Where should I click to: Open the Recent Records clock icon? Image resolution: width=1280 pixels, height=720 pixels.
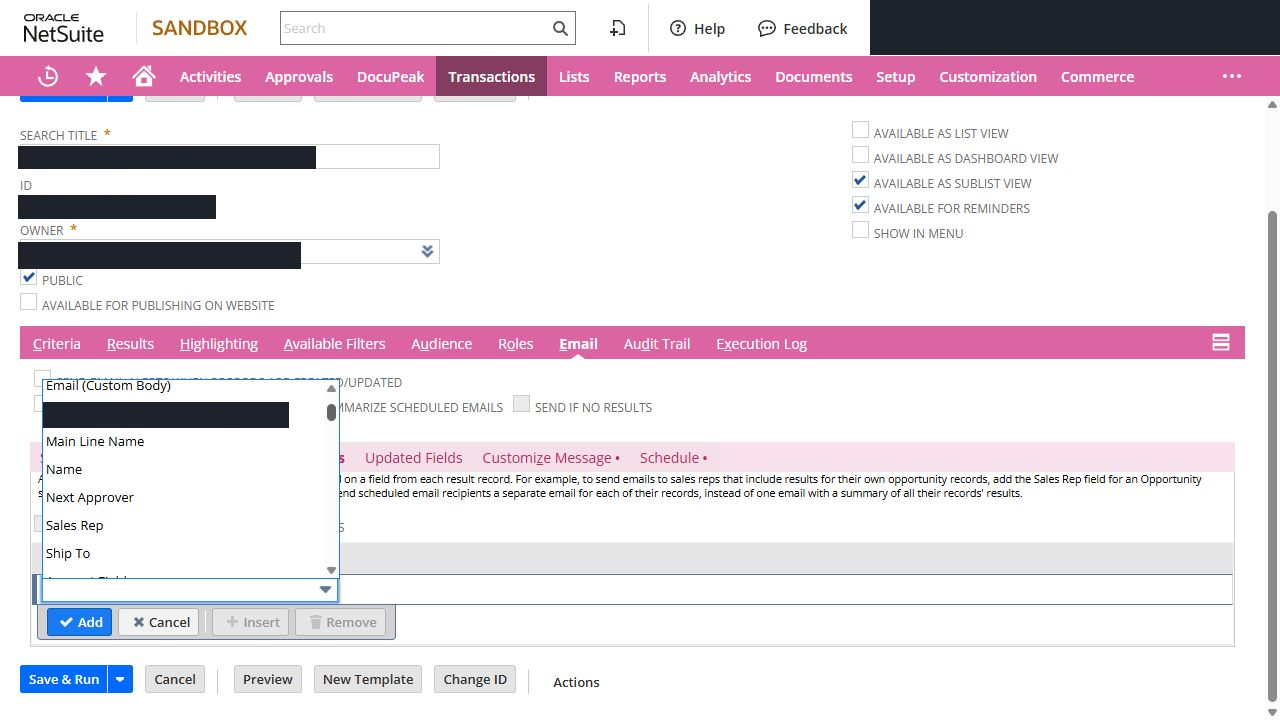[48, 76]
